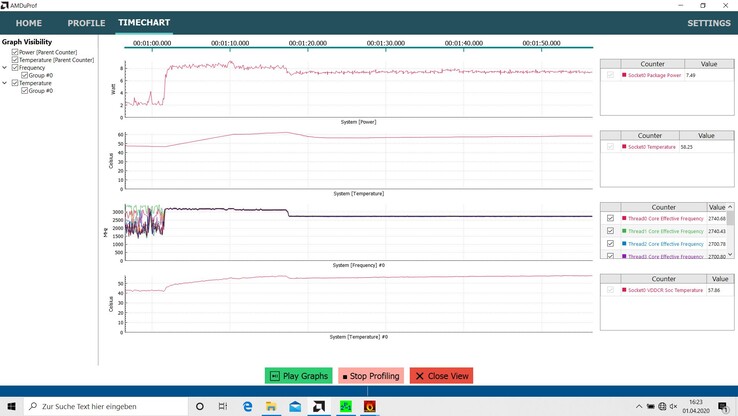Viewport: 738px width, 416px height.
Task: Uncheck Thread1 Core Effective Frequency
Action: [x=610, y=231]
